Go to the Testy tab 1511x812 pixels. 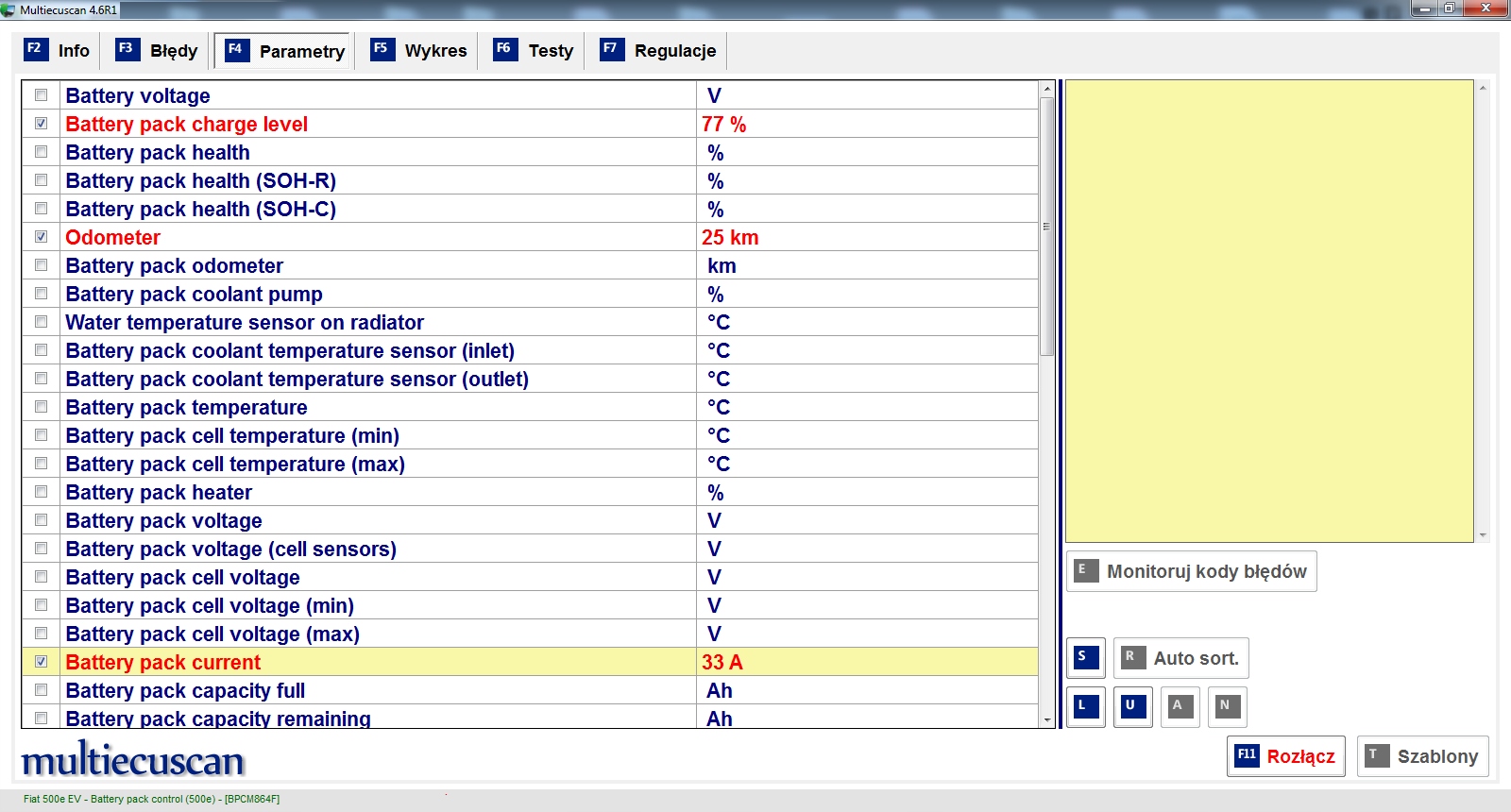coord(535,51)
